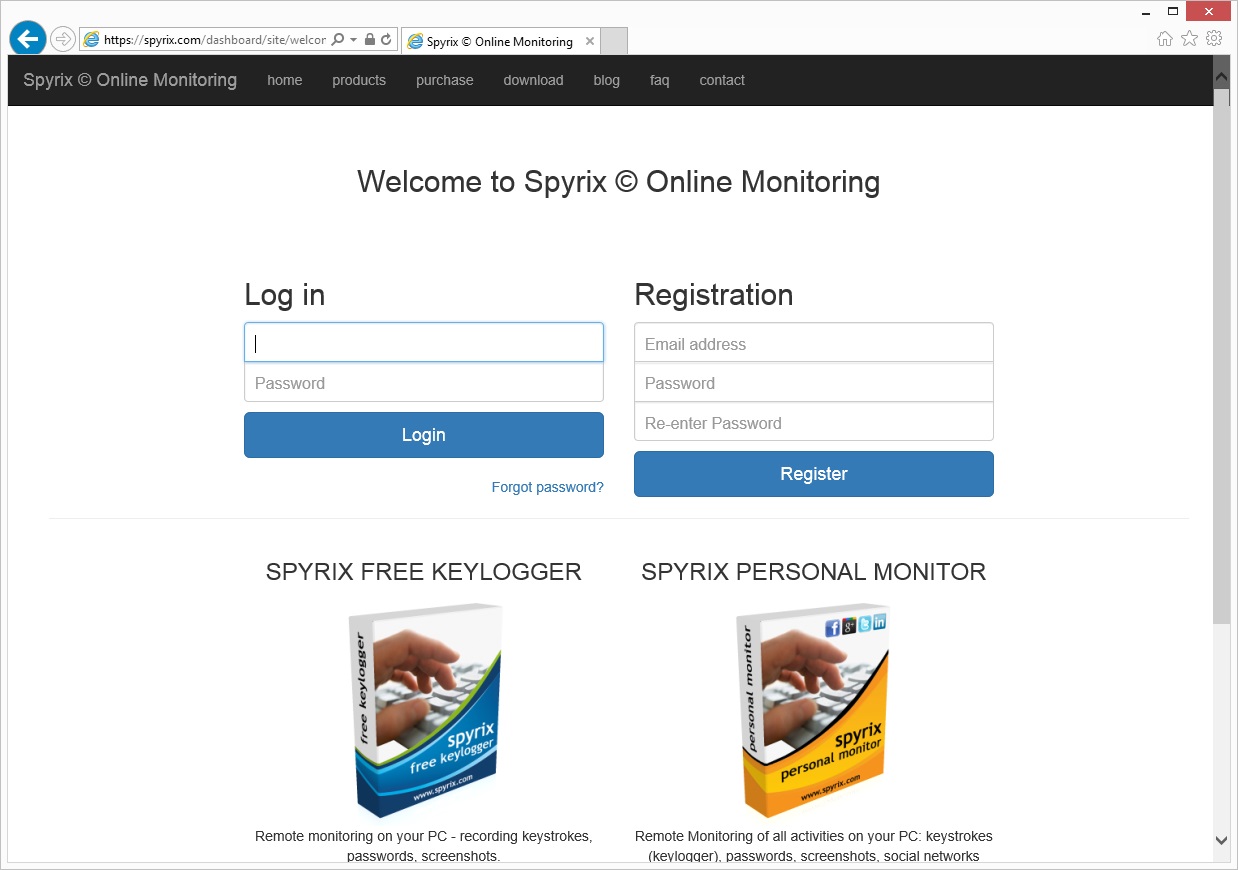
Task: Open the browser Tools gear icon
Action: coord(1214,39)
